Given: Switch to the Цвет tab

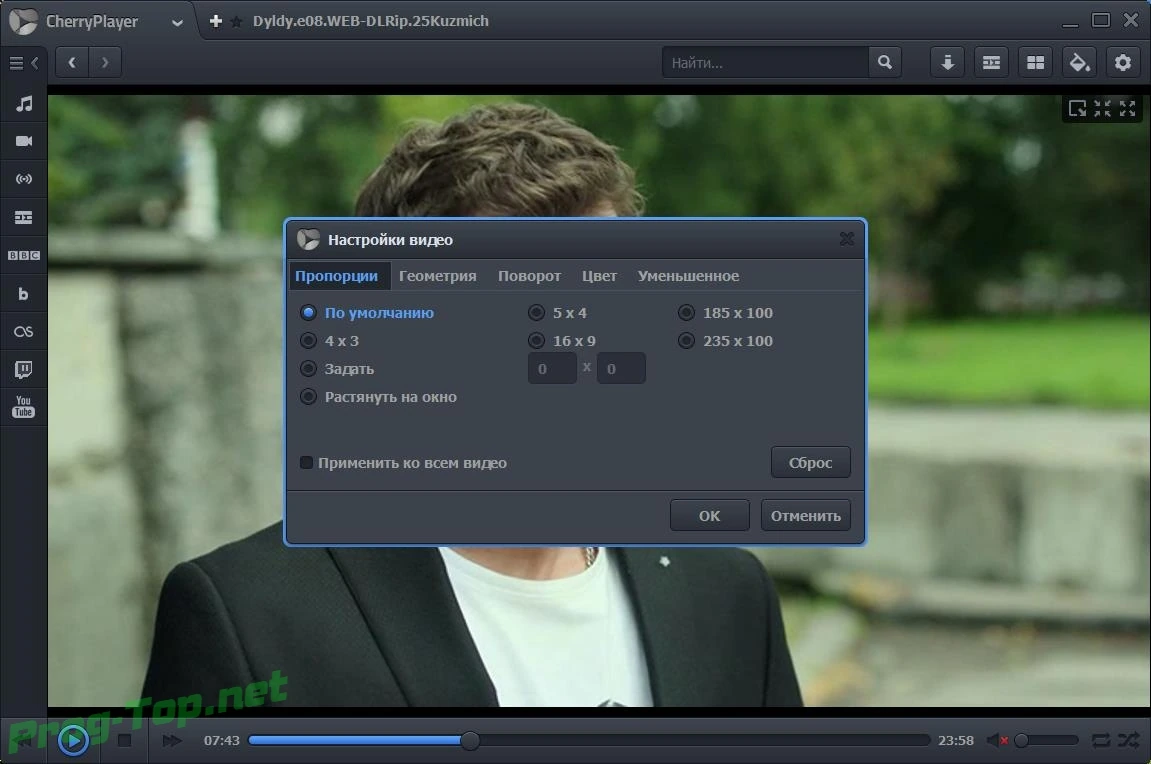Looking at the screenshot, I should pos(599,276).
